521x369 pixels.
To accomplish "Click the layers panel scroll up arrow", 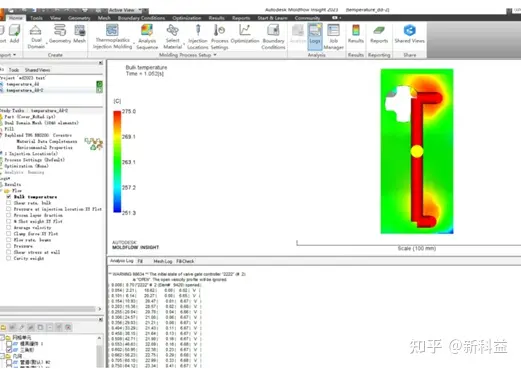I will (99, 338).
